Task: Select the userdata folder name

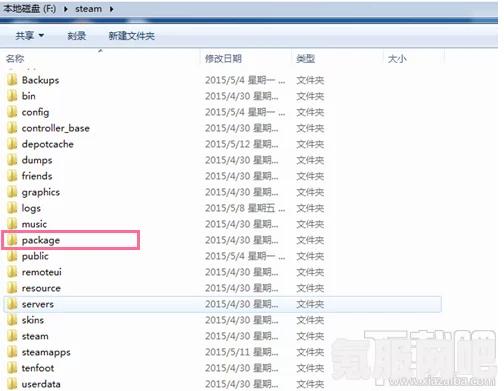Action: (41, 384)
